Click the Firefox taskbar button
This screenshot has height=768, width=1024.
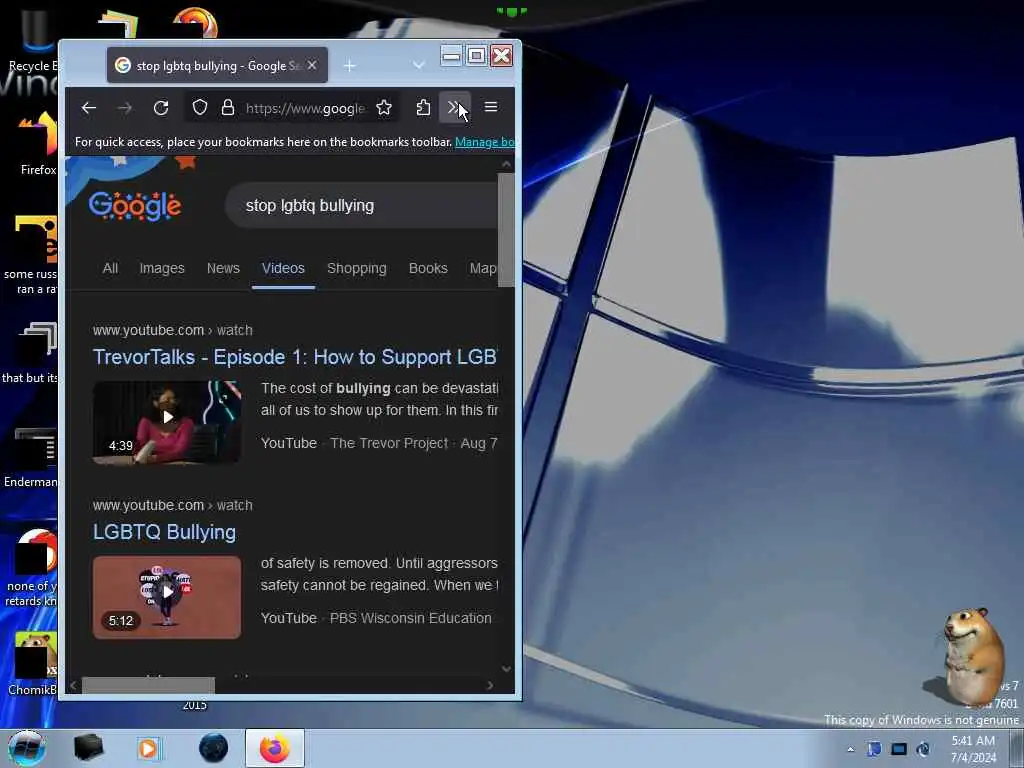[275, 748]
